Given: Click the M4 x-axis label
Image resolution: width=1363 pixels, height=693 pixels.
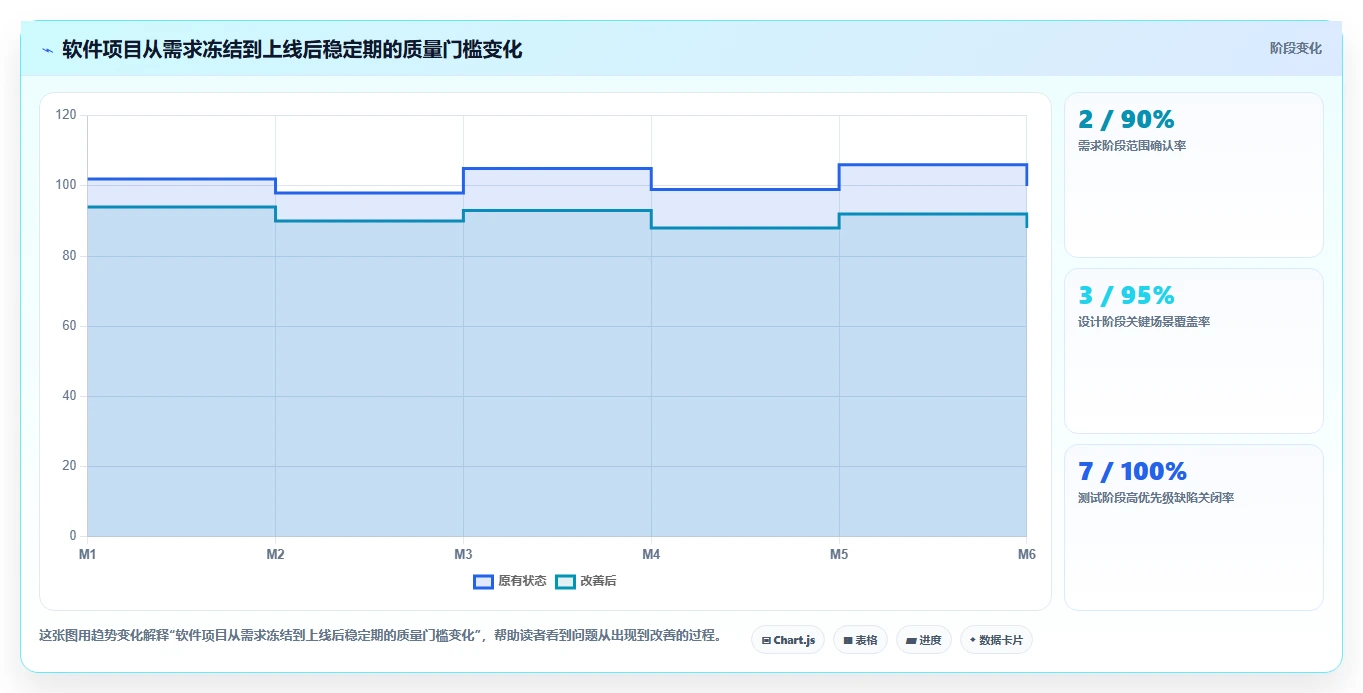Looking at the screenshot, I should click(x=651, y=554).
